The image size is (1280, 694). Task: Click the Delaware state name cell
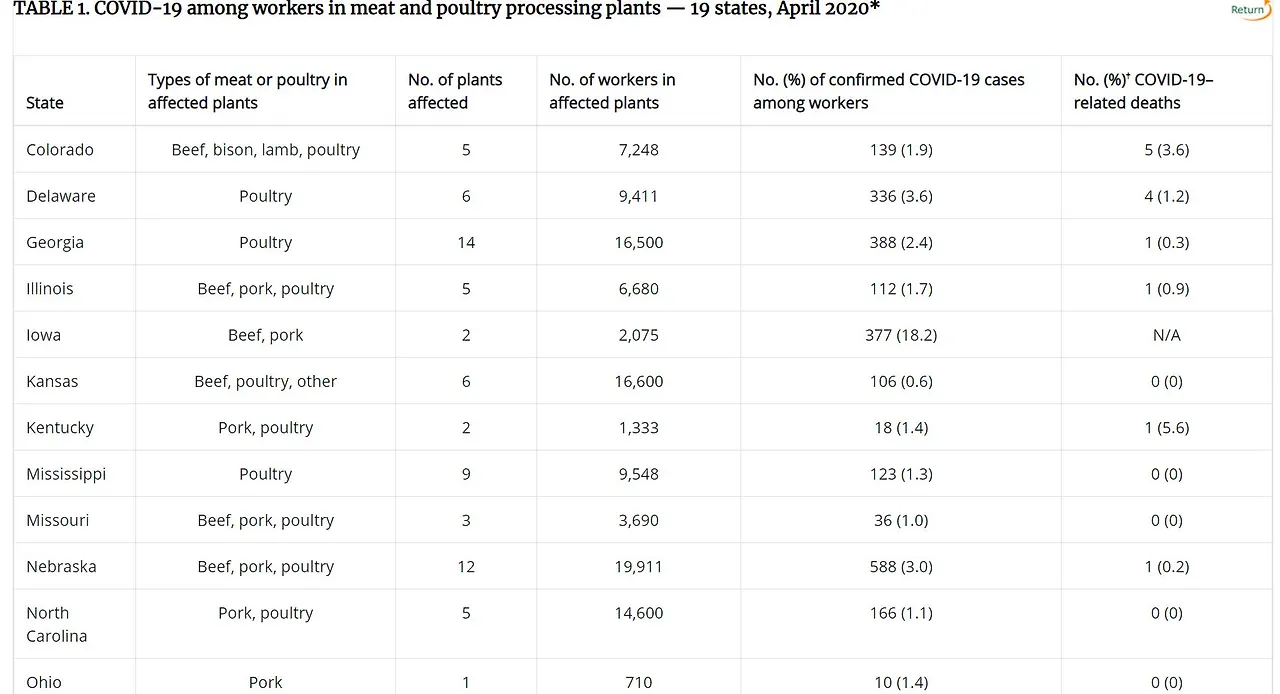click(x=61, y=196)
